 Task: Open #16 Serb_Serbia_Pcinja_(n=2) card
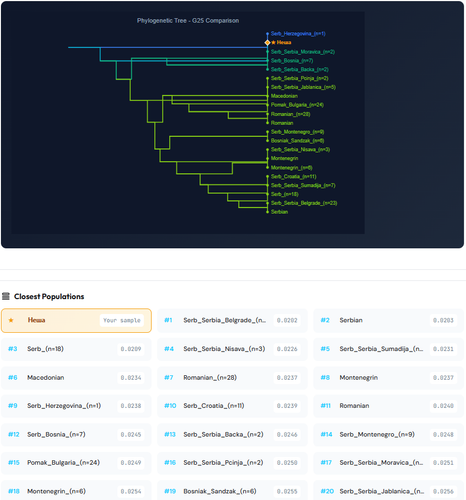pos(232,463)
